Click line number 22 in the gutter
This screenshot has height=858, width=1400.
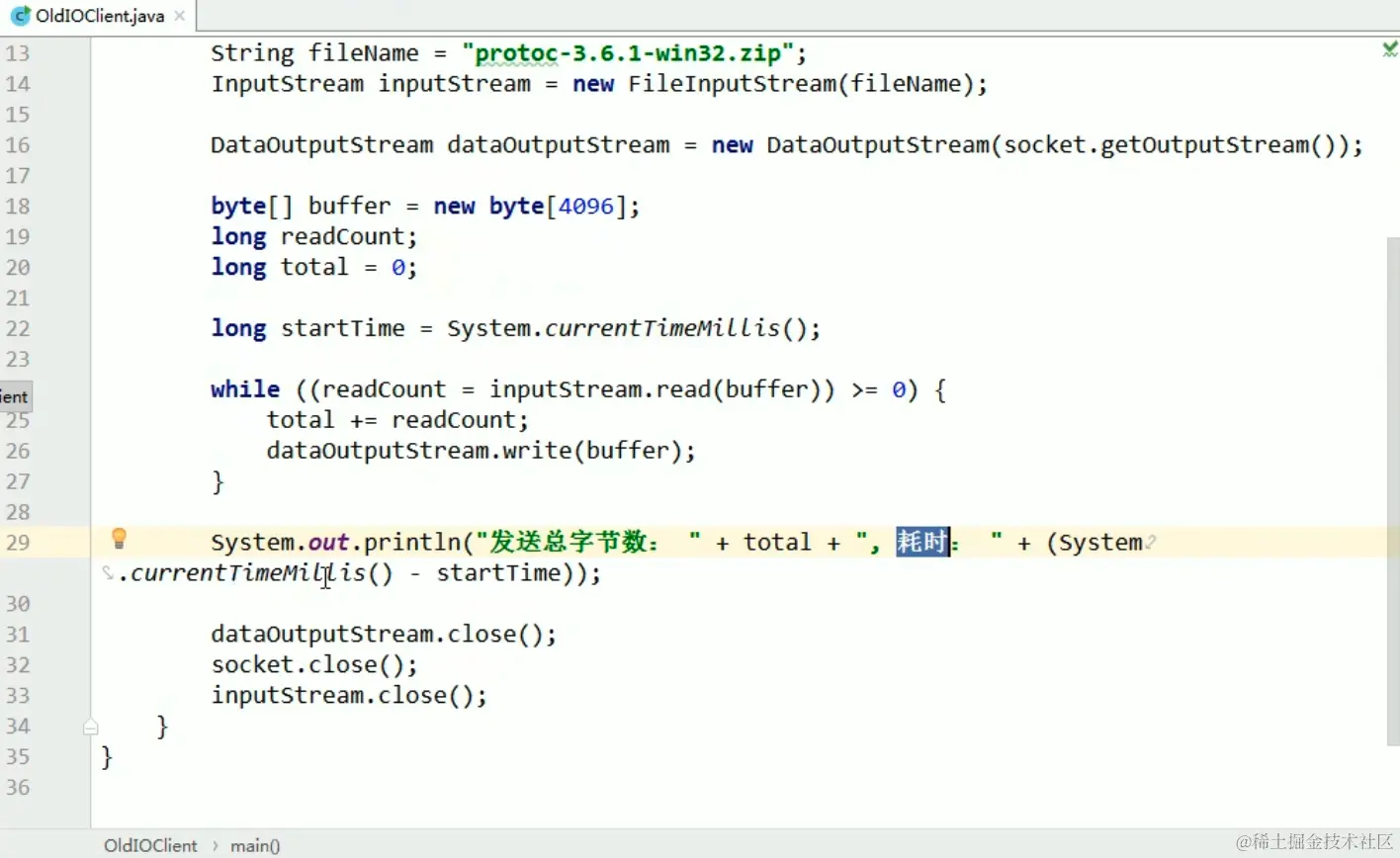pos(18,328)
